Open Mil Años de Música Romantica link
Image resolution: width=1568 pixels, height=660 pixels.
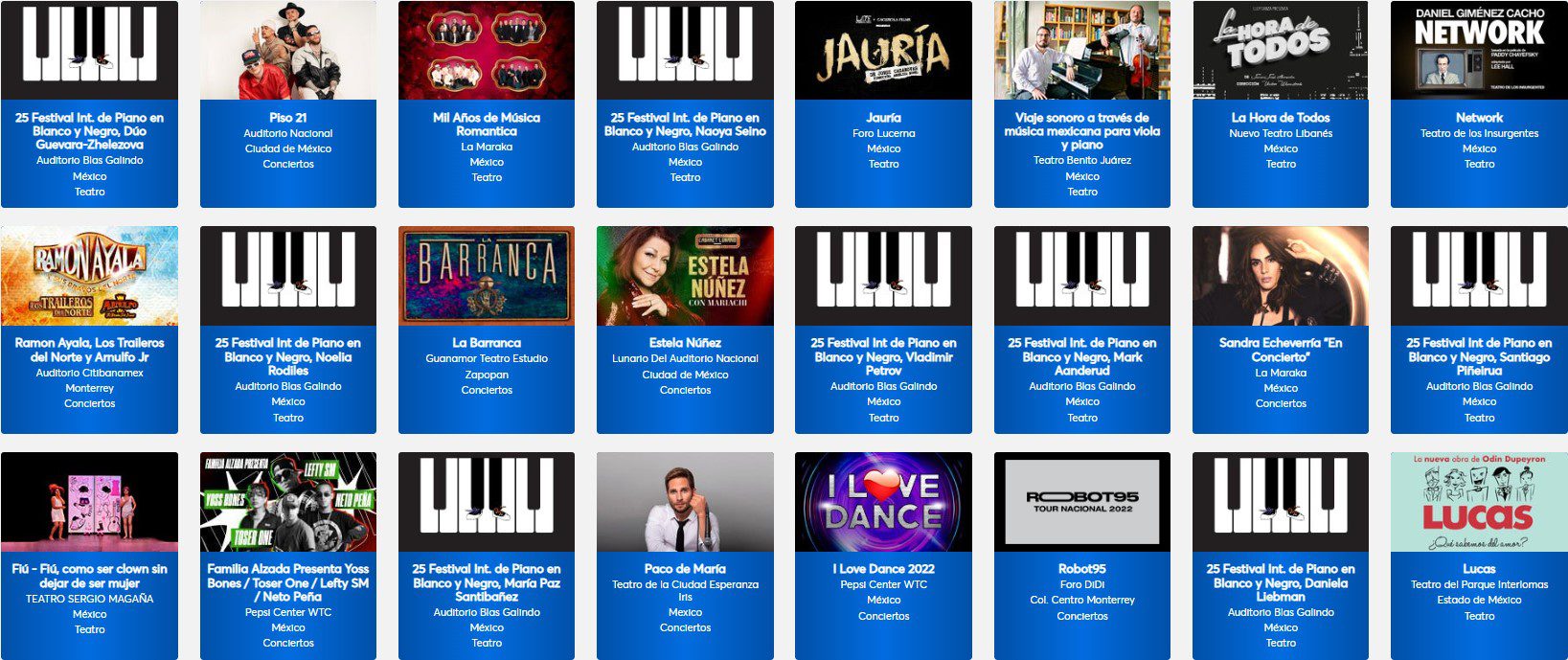point(487,125)
